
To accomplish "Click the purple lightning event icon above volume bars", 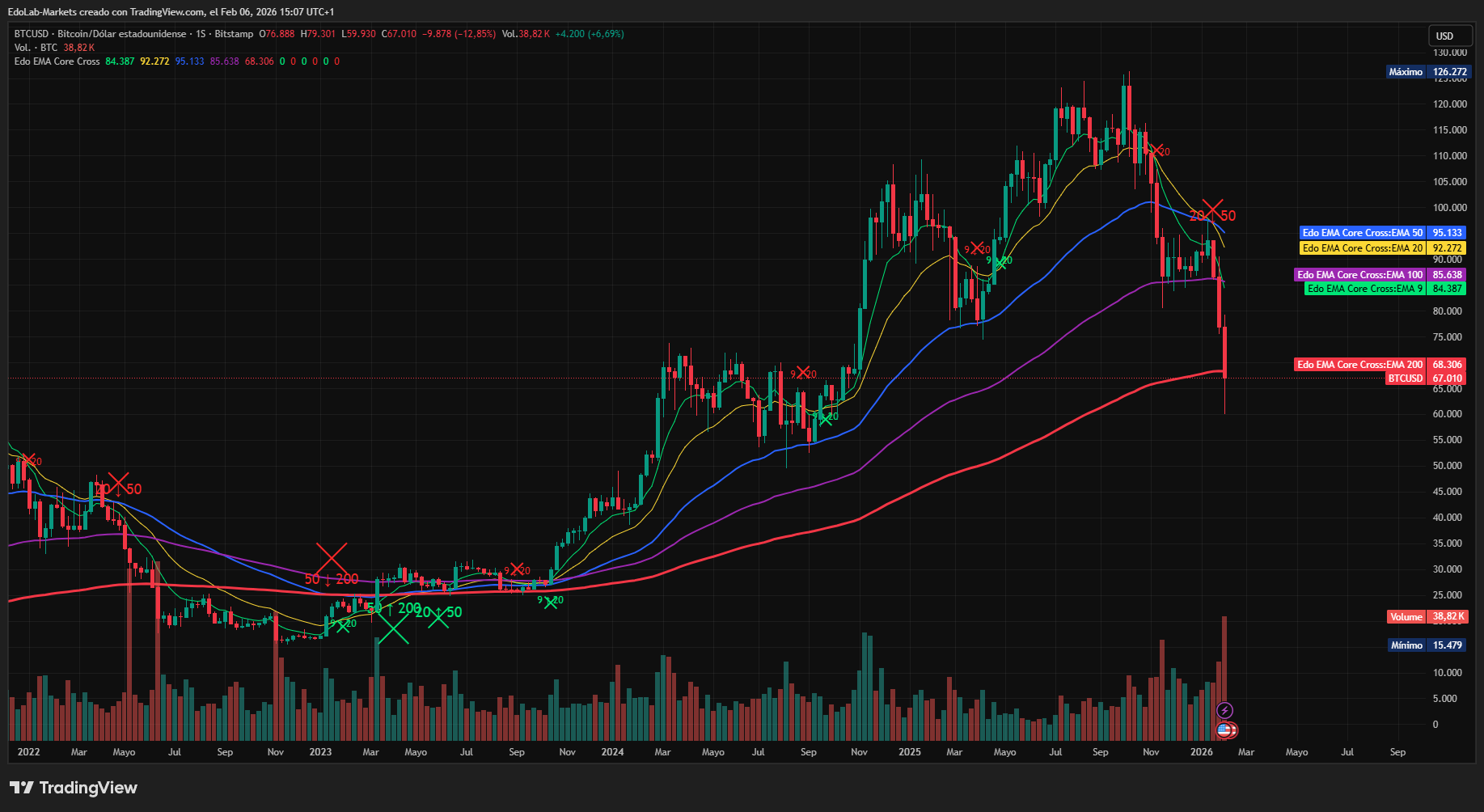I will (x=1226, y=710).
